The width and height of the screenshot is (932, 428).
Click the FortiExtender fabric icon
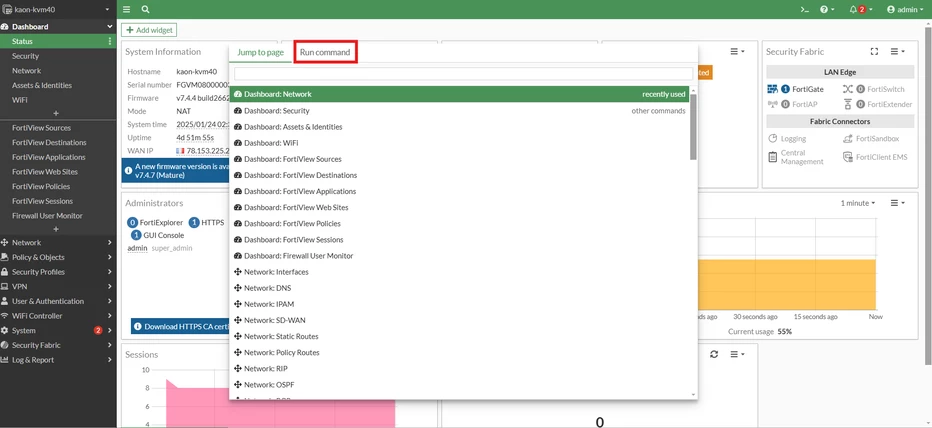[848, 104]
